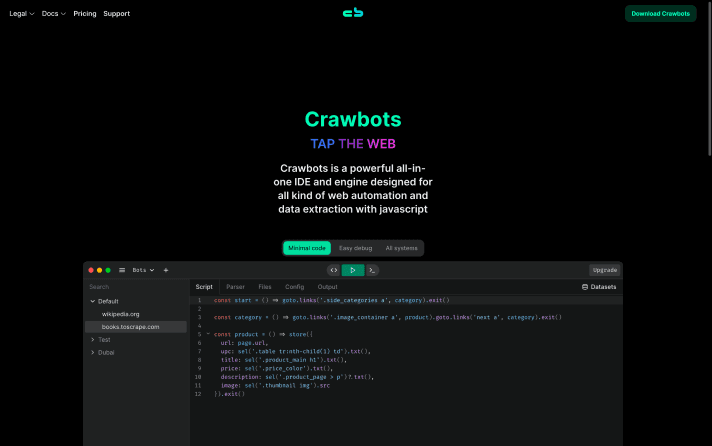Click the 'price: sel' code line

click(277, 368)
